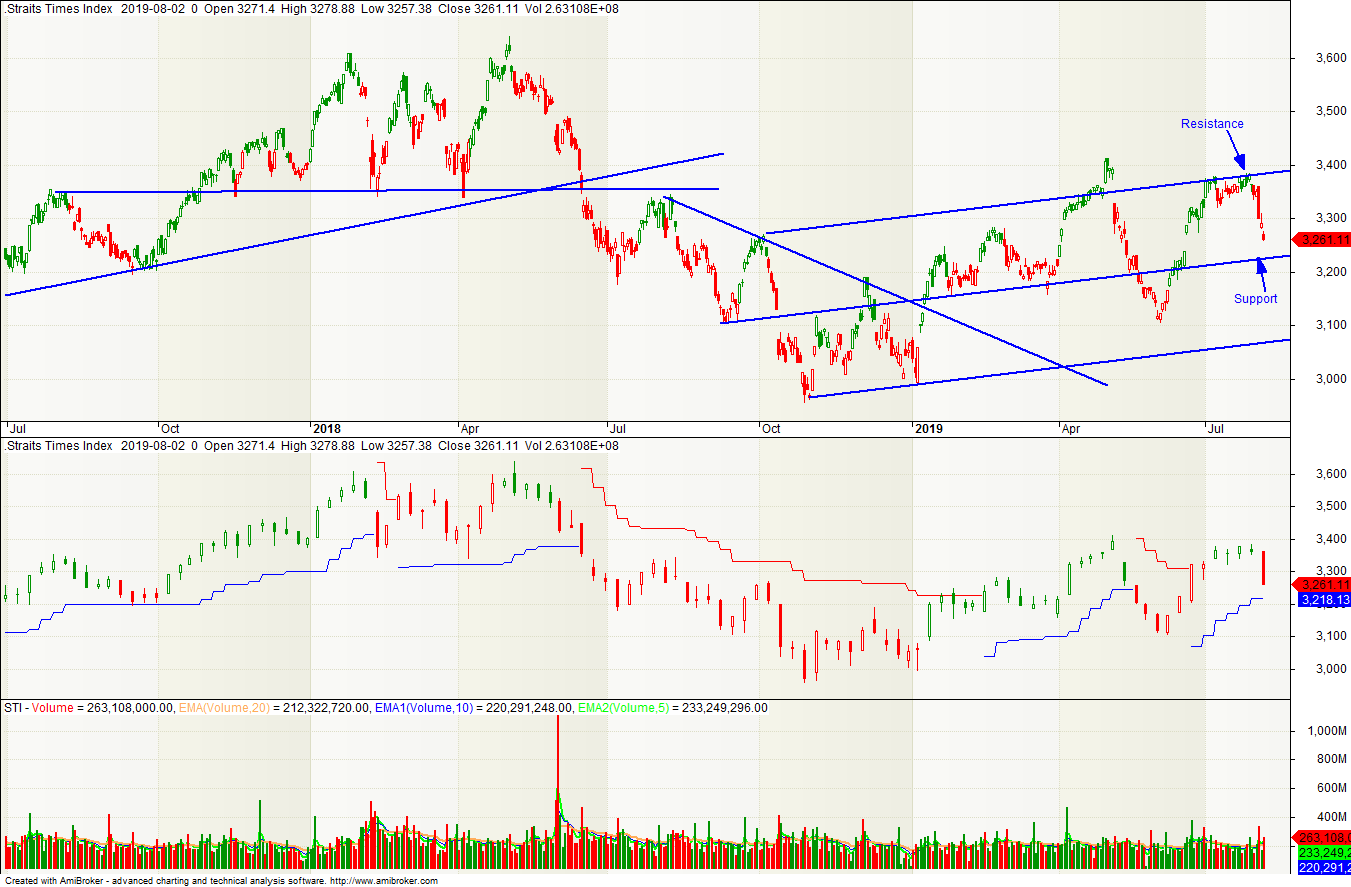
Task: Click the 2018 year label on time axis
Action: tap(328, 428)
